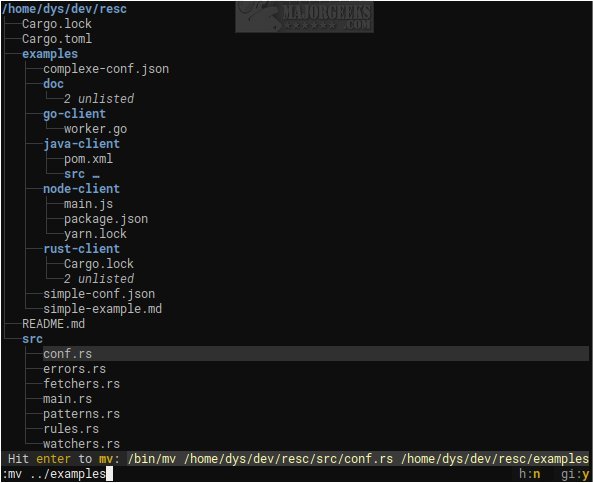Select main.rs file
The height and width of the screenshot is (483, 593).
pyautogui.click(x=67, y=399)
